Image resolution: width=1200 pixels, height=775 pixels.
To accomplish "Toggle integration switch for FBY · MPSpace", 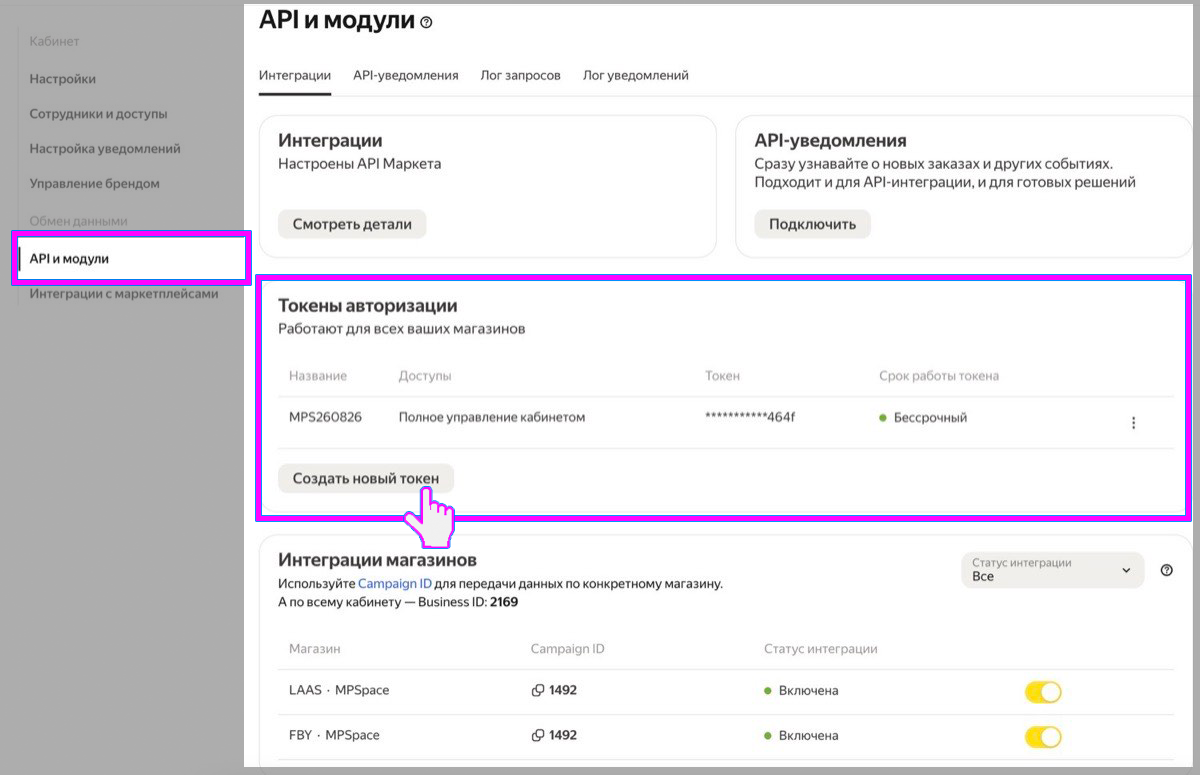I will [x=1043, y=737].
